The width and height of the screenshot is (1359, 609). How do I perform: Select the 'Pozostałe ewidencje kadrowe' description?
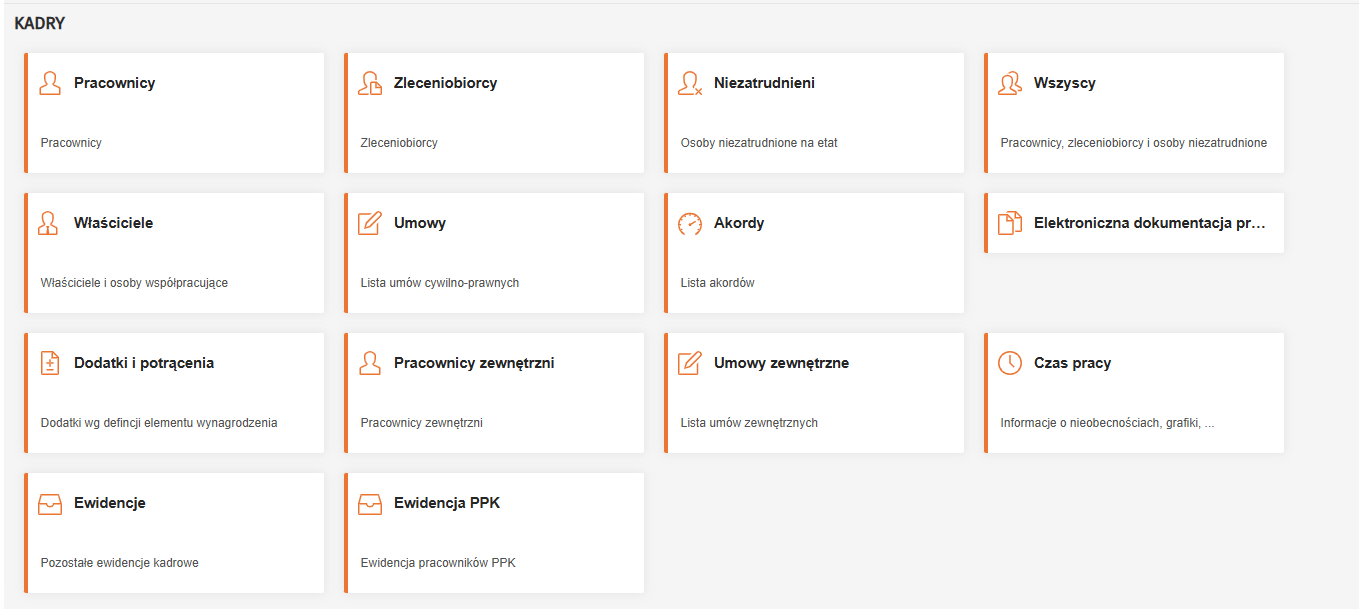pyautogui.click(x=120, y=563)
